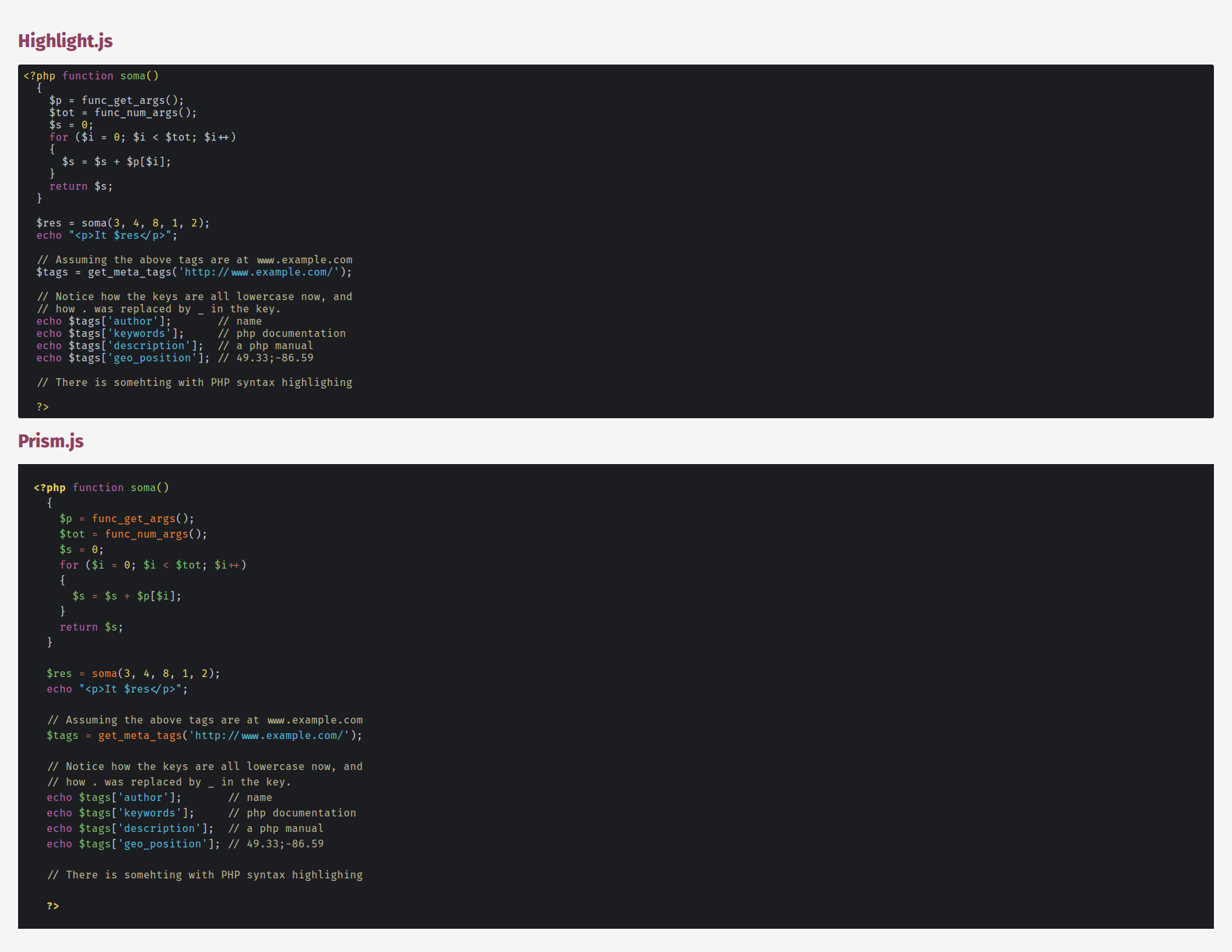Click the Highlight.js heading
Viewport: 1232px width, 952px height.
point(65,41)
